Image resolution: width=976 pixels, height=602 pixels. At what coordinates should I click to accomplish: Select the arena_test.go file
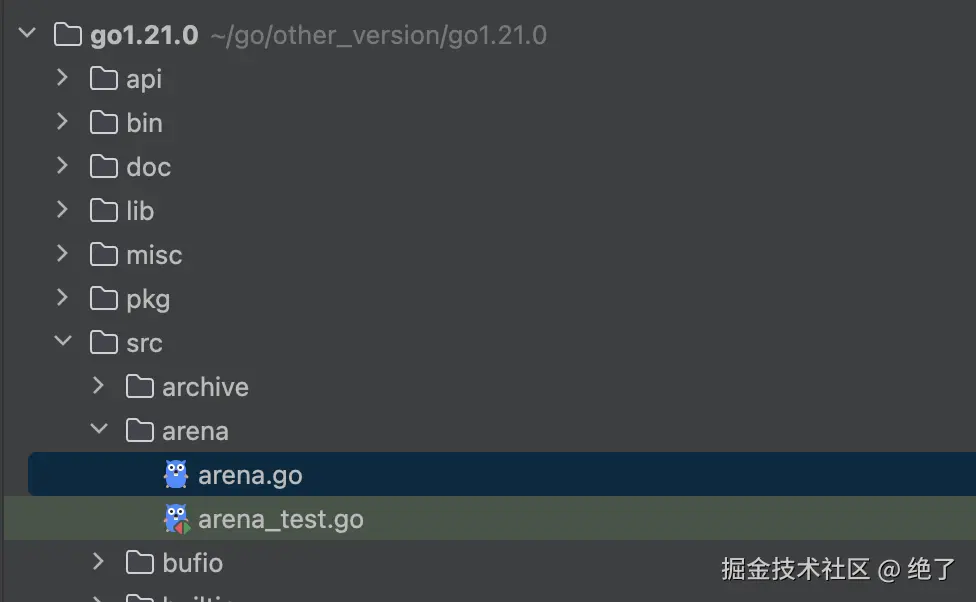click(280, 519)
